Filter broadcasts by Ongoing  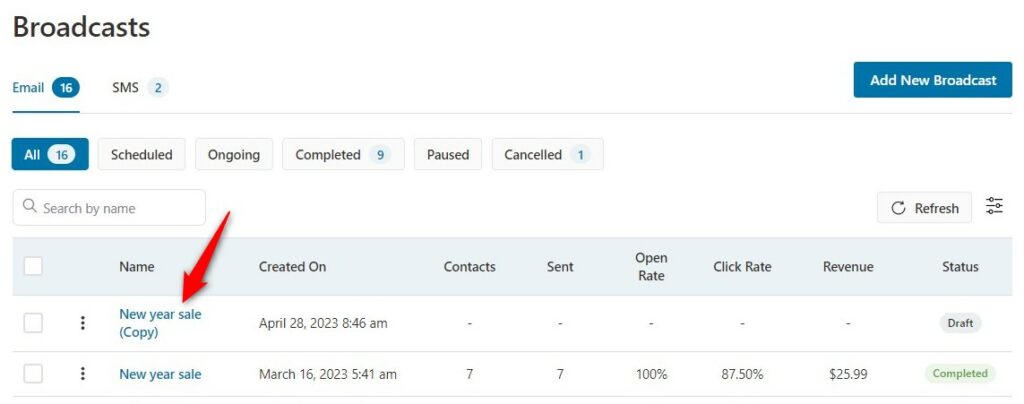(234, 155)
